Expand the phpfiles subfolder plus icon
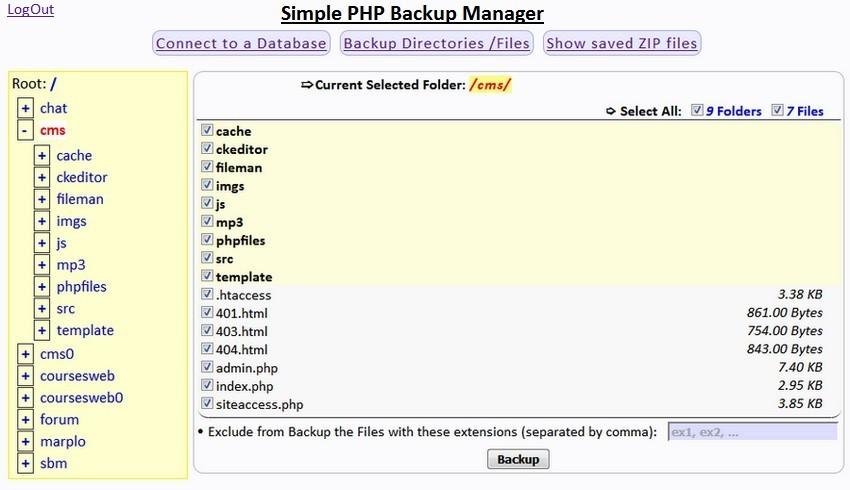This screenshot has width=850, height=490. tap(41, 287)
